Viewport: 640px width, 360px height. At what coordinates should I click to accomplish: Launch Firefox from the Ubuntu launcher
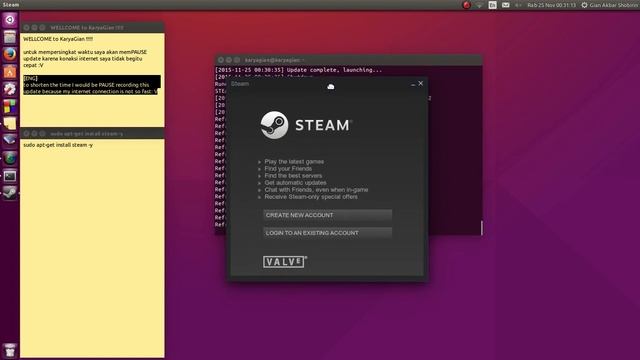10,54
